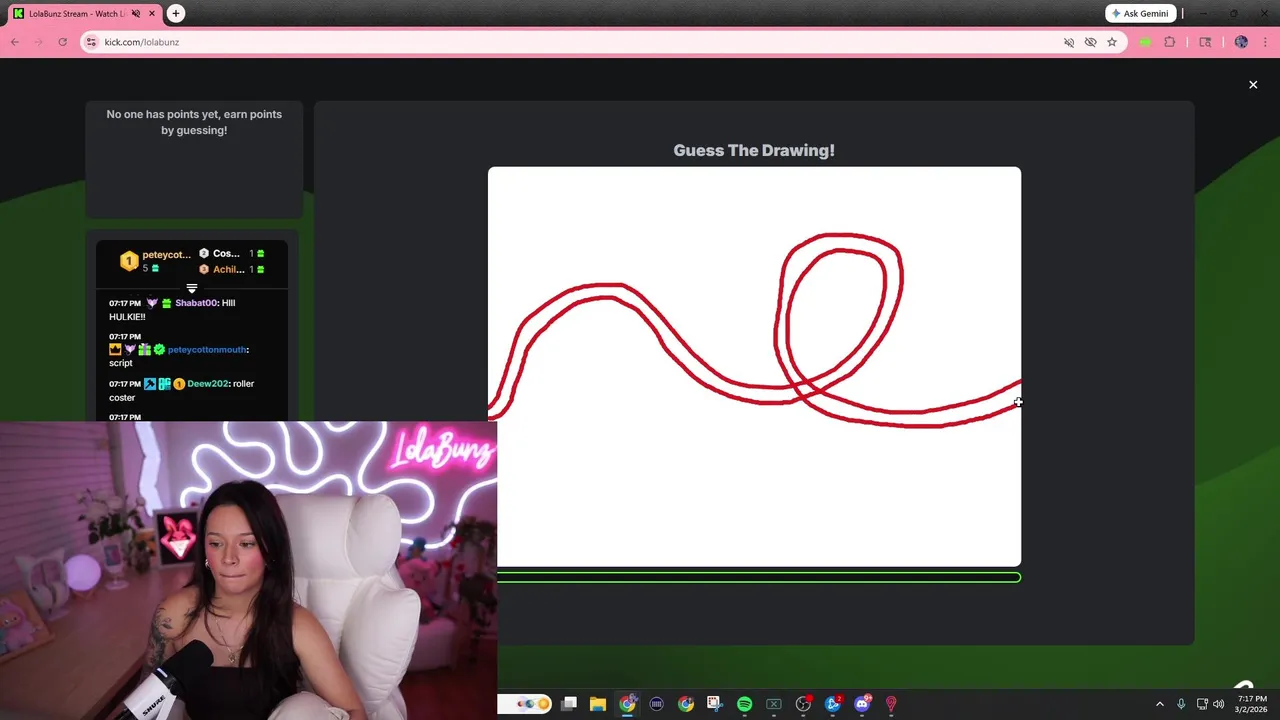
Task: Click the gold rank 1 hexagon badge
Action: [129, 261]
